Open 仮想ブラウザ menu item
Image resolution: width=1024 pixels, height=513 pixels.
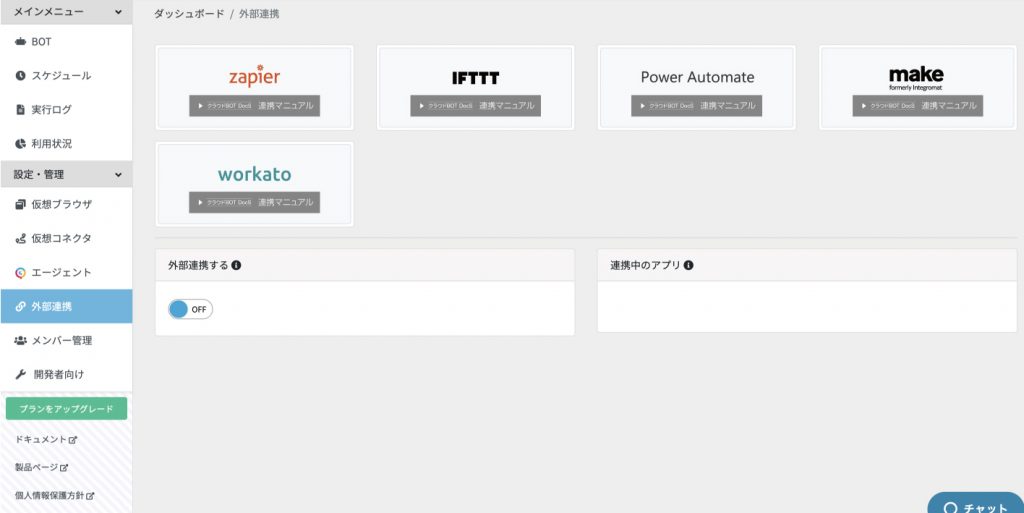tap(67, 205)
